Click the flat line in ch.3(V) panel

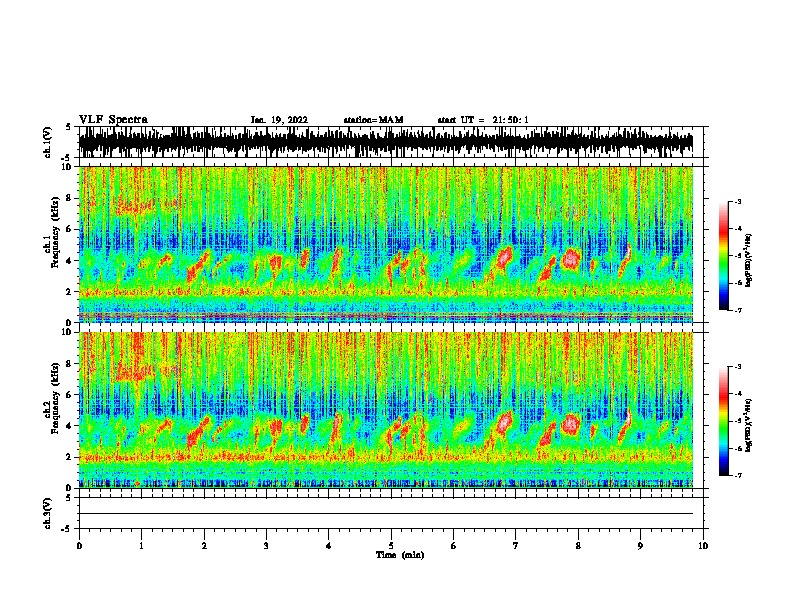[x=386, y=514]
